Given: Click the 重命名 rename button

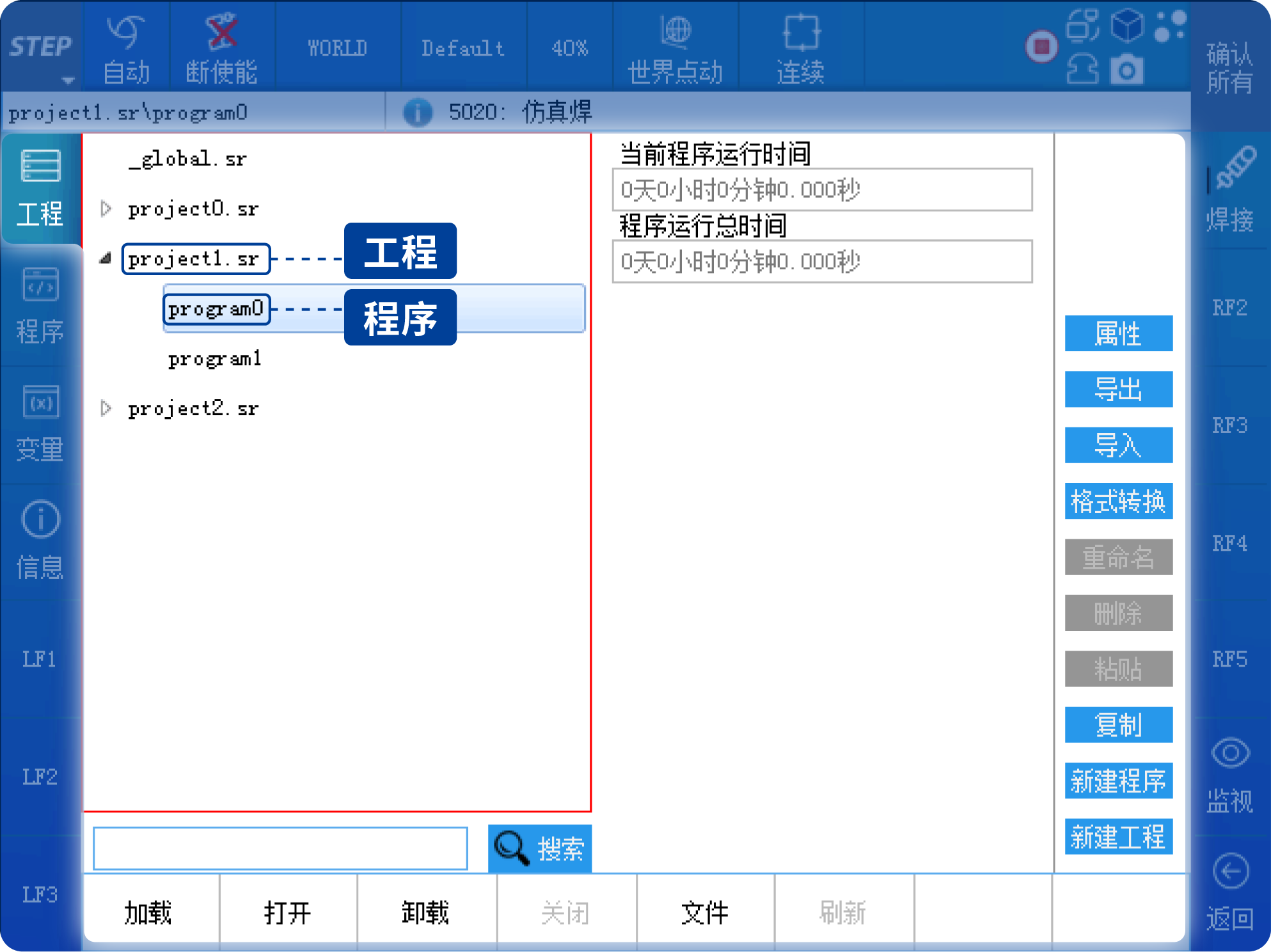Looking at the screenshot, I should (1118, 557).
